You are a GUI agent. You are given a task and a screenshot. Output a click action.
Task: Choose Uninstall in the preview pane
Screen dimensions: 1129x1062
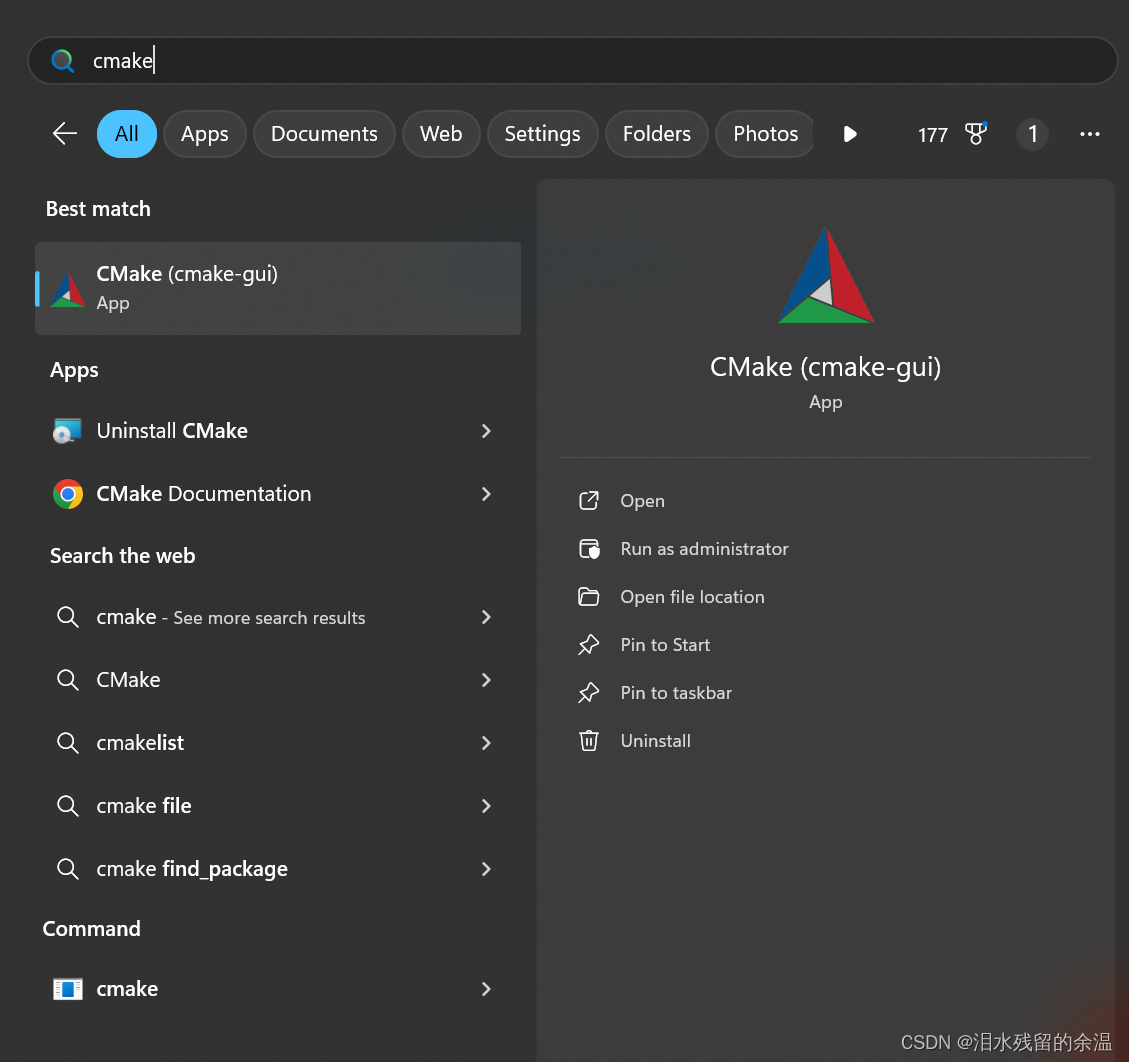pyautogui.click(x=655, y=741)
